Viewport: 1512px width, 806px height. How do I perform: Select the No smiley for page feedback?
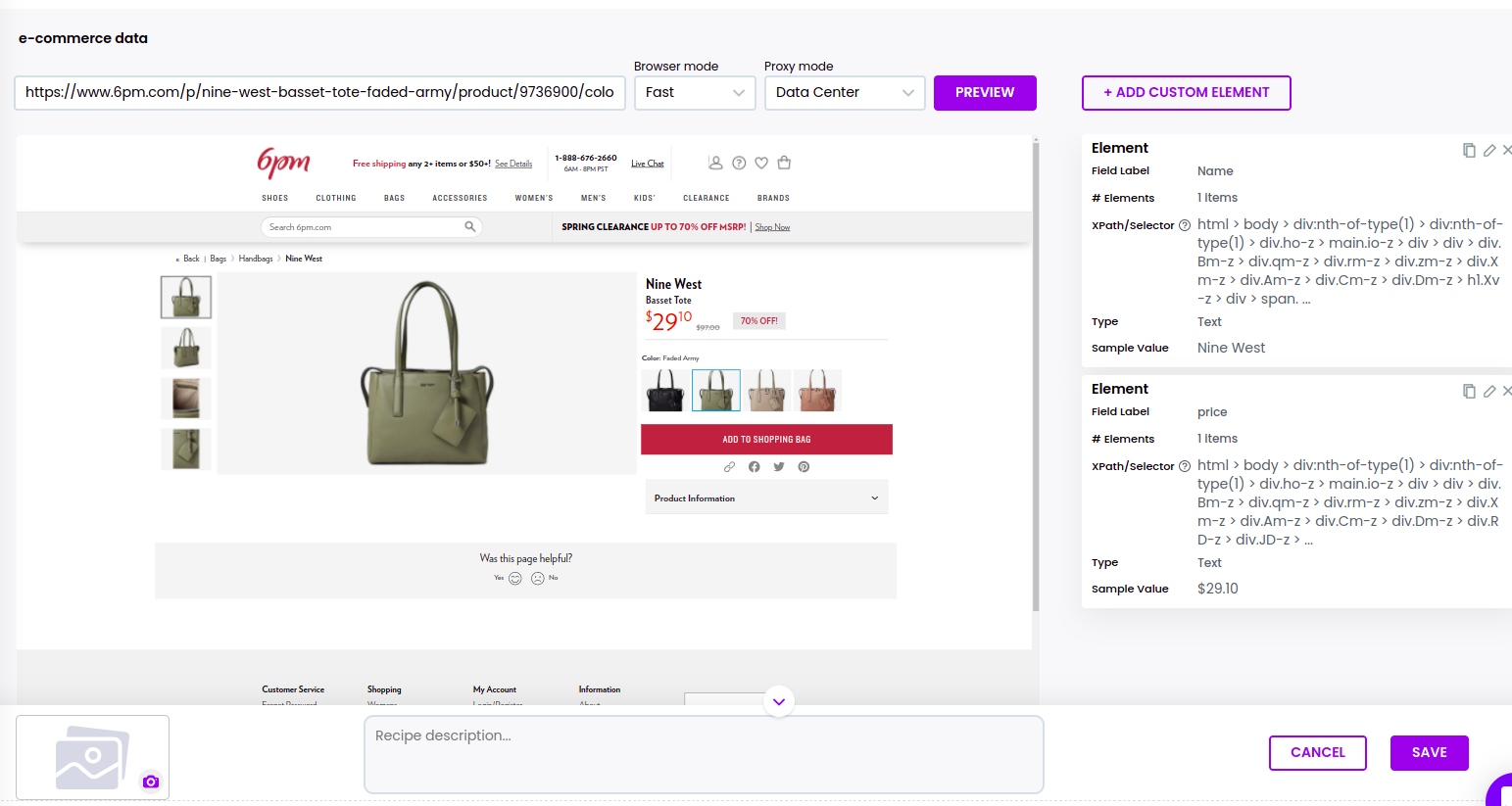[x=537, y=578]
